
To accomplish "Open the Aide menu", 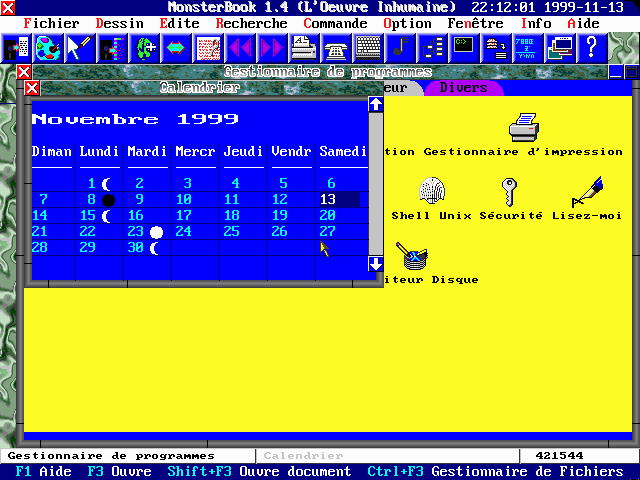I will pyautogui.click(x=584, y=23).
